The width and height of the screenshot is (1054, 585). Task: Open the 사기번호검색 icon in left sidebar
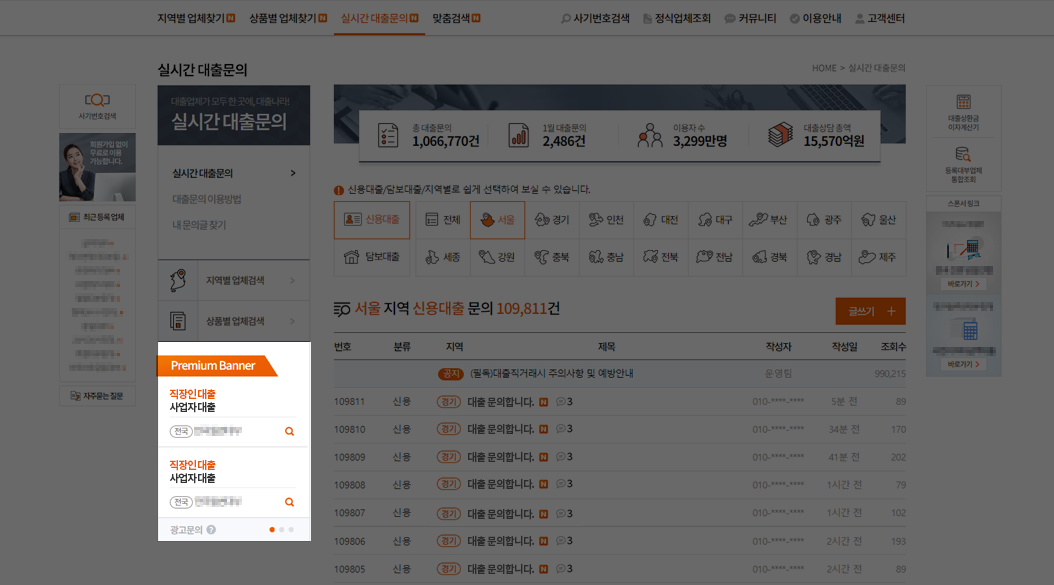[x=97, y=105]
